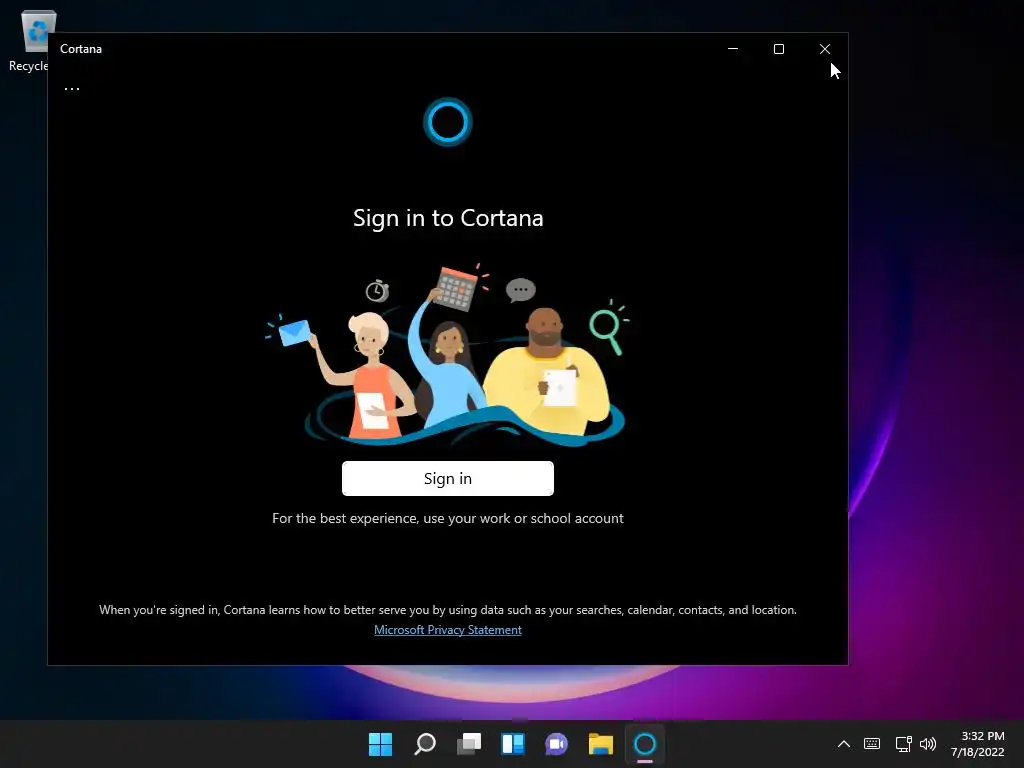Open the Cortana three-dot menu
Viewport: 1024px width, 768px height.
[x=72, y=88]
